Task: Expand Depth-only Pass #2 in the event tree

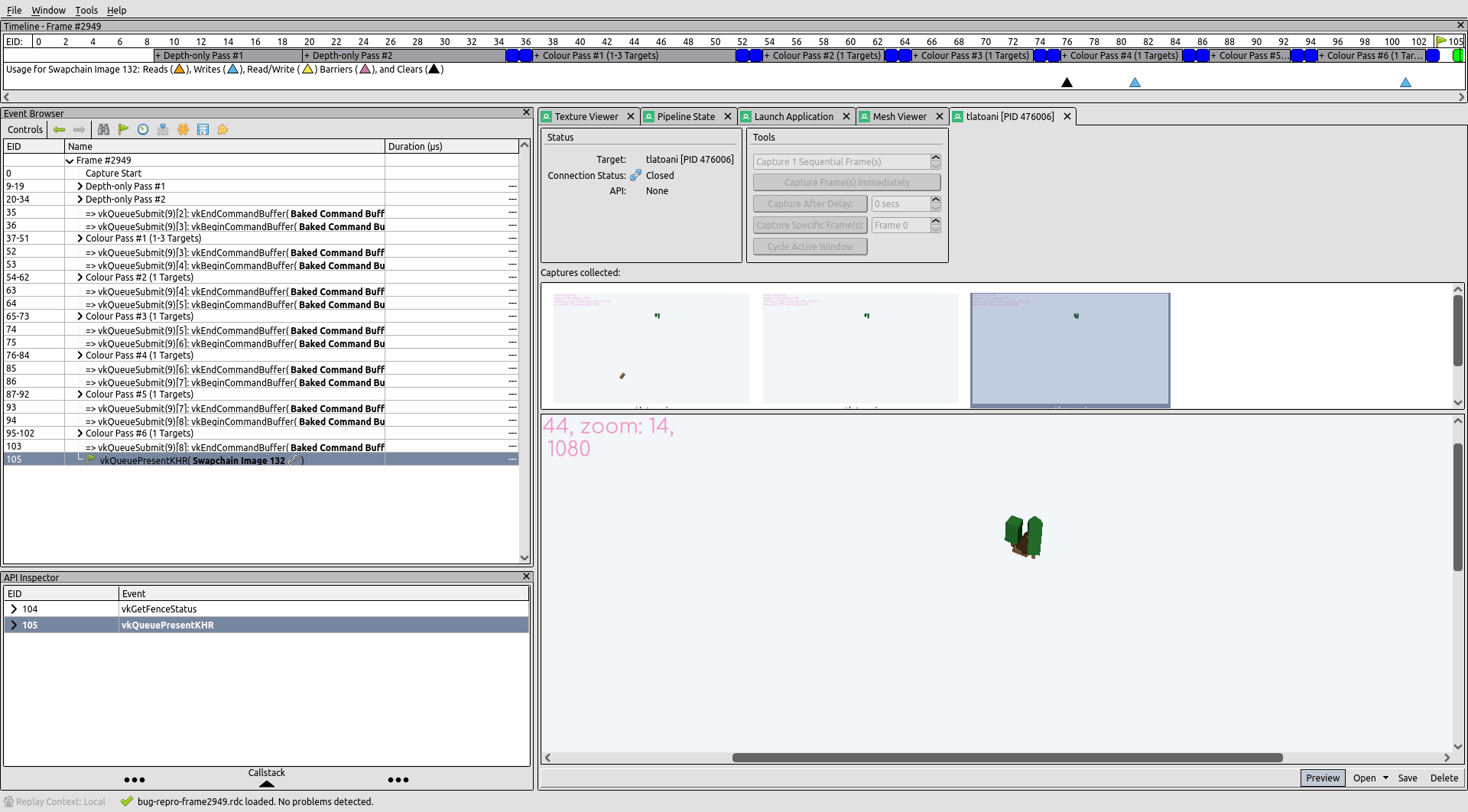Action: click(80, 200)
